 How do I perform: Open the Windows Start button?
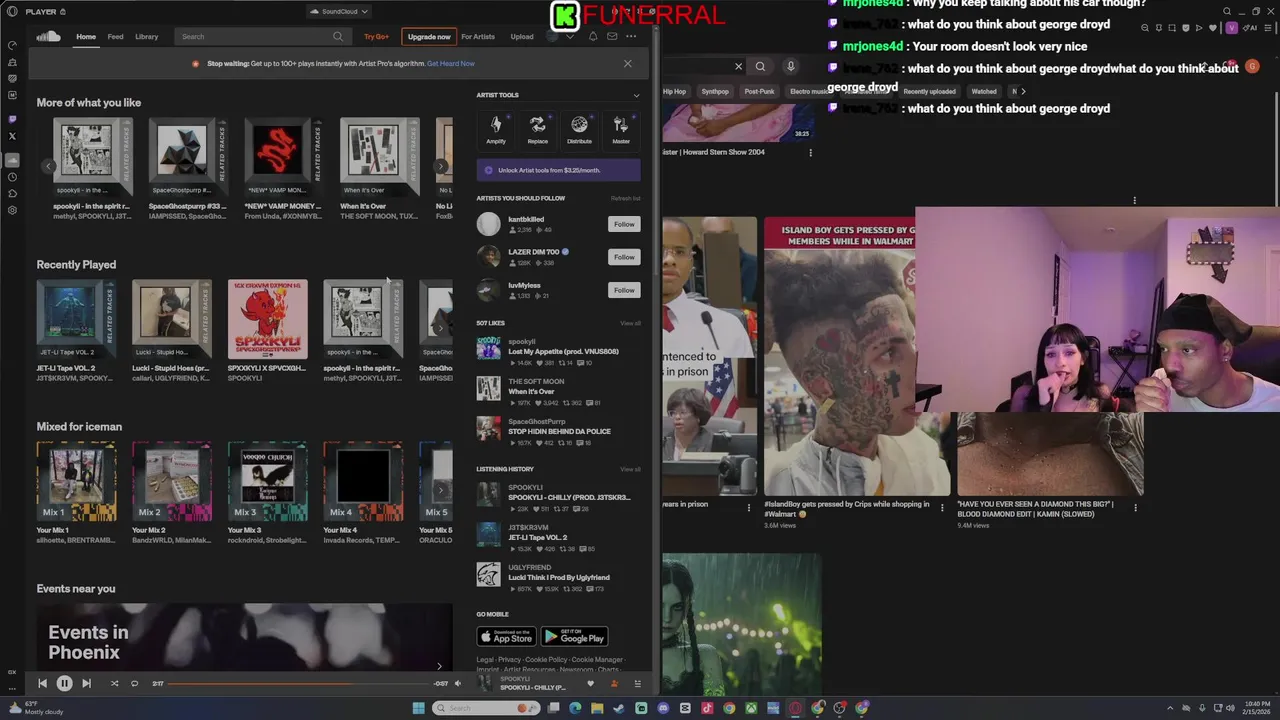coord(418,708)
